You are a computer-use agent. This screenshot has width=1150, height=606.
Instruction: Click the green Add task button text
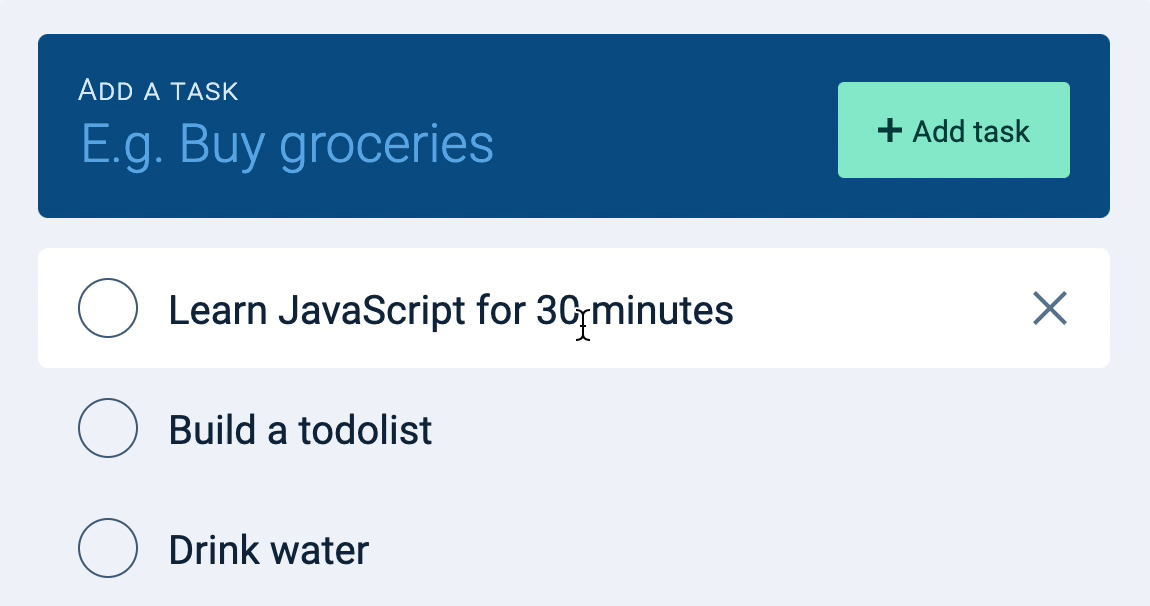(970, 130)
